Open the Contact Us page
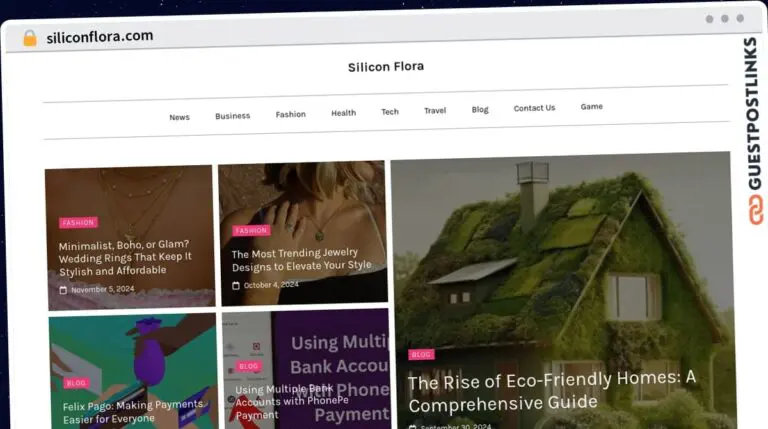Screen dimensions: 768x429 click(534, 108)
